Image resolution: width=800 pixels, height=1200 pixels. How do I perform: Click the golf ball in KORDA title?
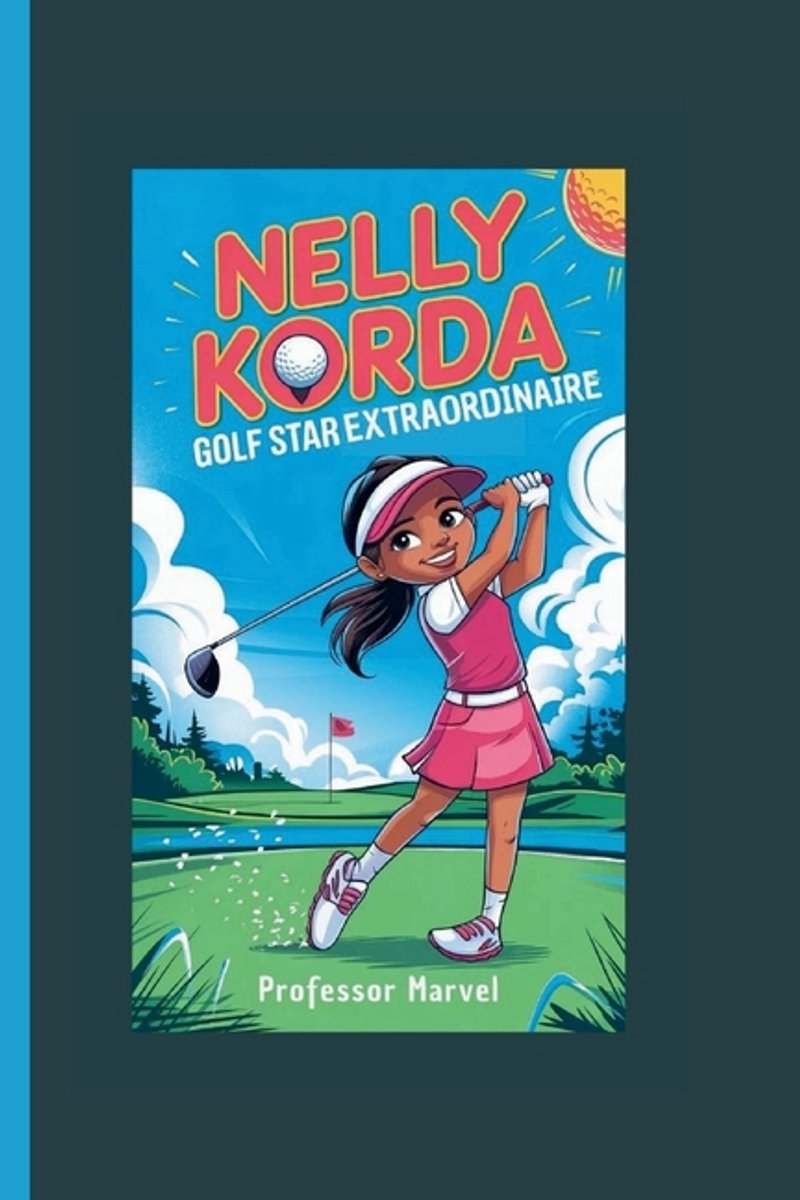pyautogui.click(x=300, y=361)
